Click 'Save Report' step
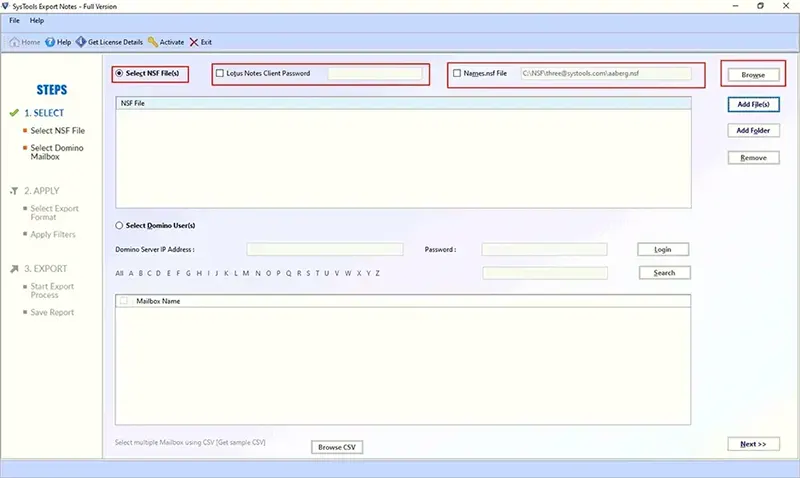 pos(52,312)
